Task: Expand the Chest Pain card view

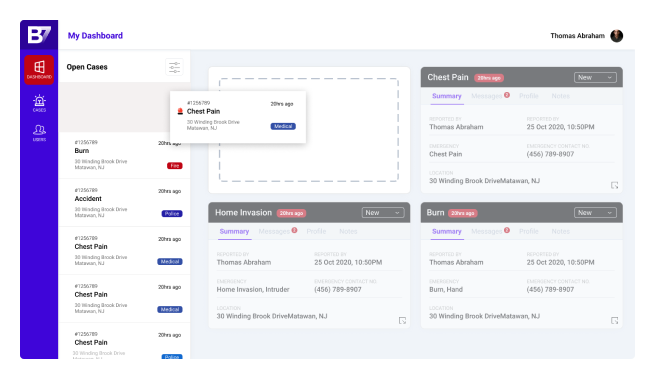Action: coord(615,185)
